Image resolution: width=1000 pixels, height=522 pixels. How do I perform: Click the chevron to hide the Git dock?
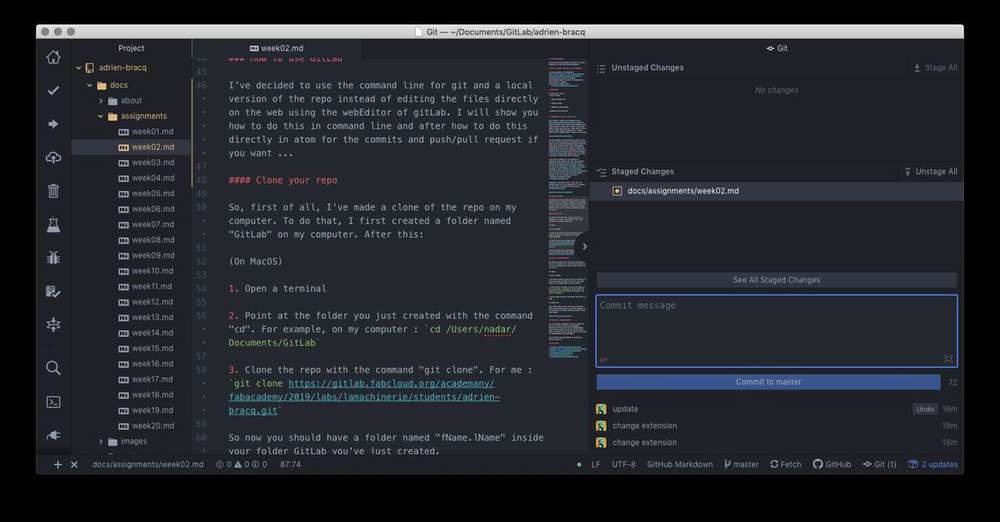(585, 247)
